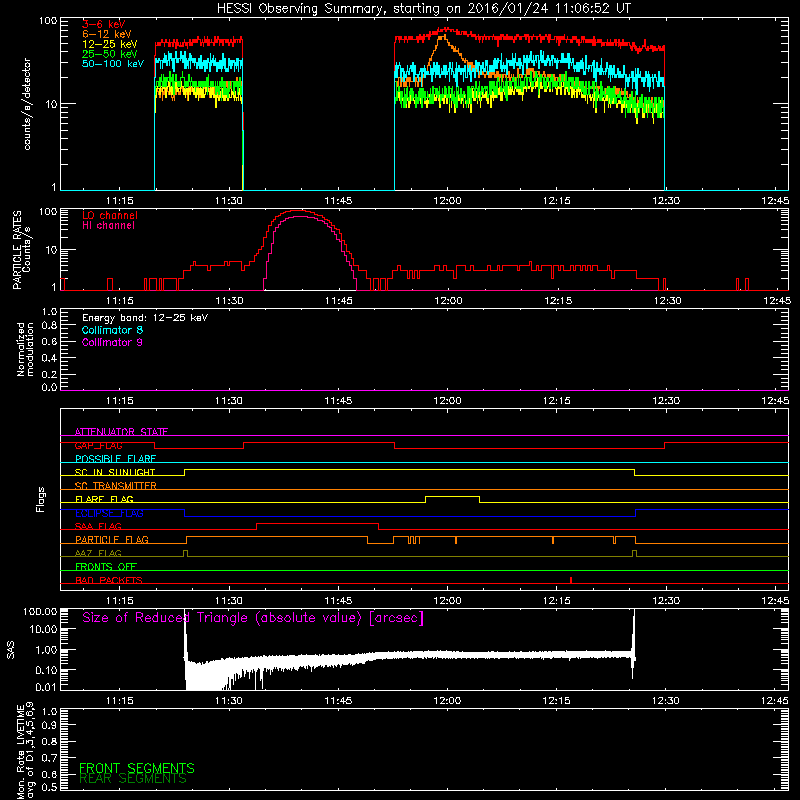The image size is (800, 800).
Task: Select the 3-6 keV legend label
Action: coord(104,24)
